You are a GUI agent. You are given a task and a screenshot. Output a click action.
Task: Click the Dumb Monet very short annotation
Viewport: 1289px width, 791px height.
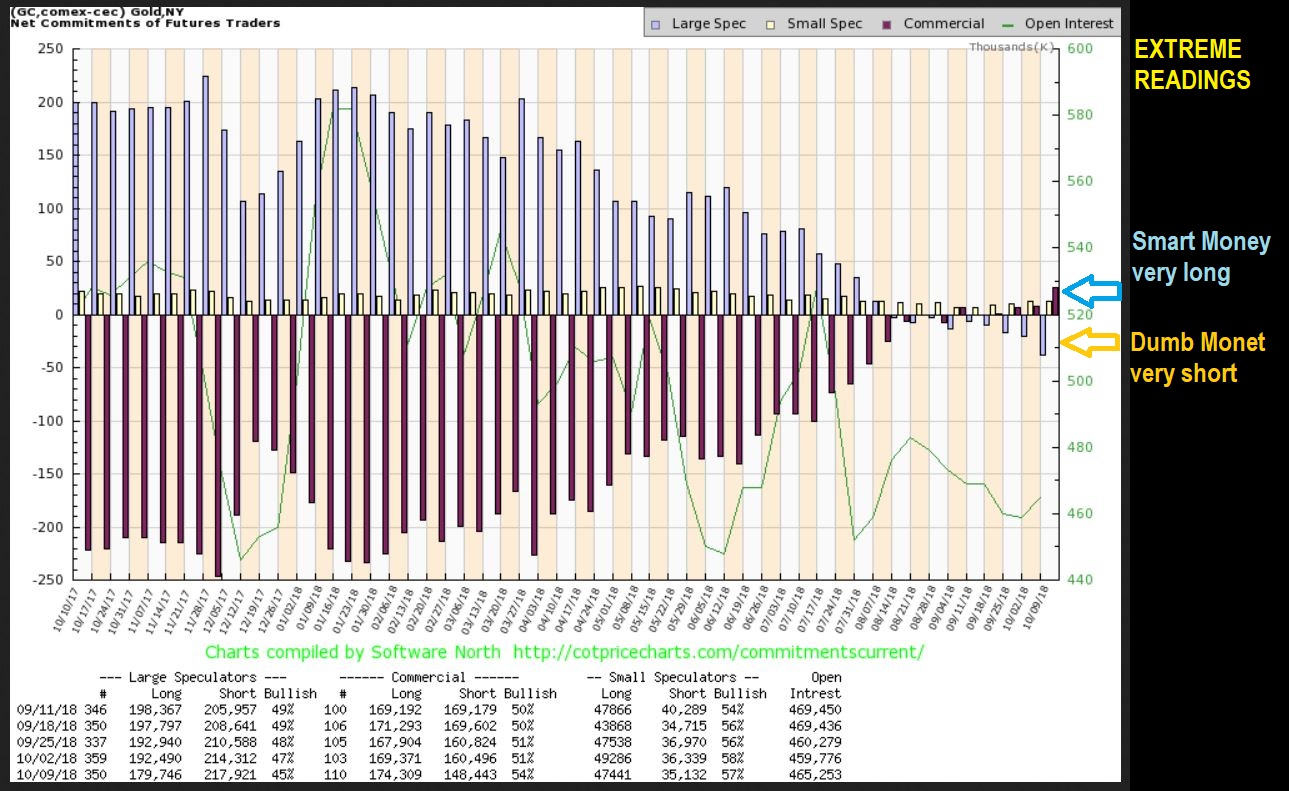pyautogui.click(x=1197, y=358)
